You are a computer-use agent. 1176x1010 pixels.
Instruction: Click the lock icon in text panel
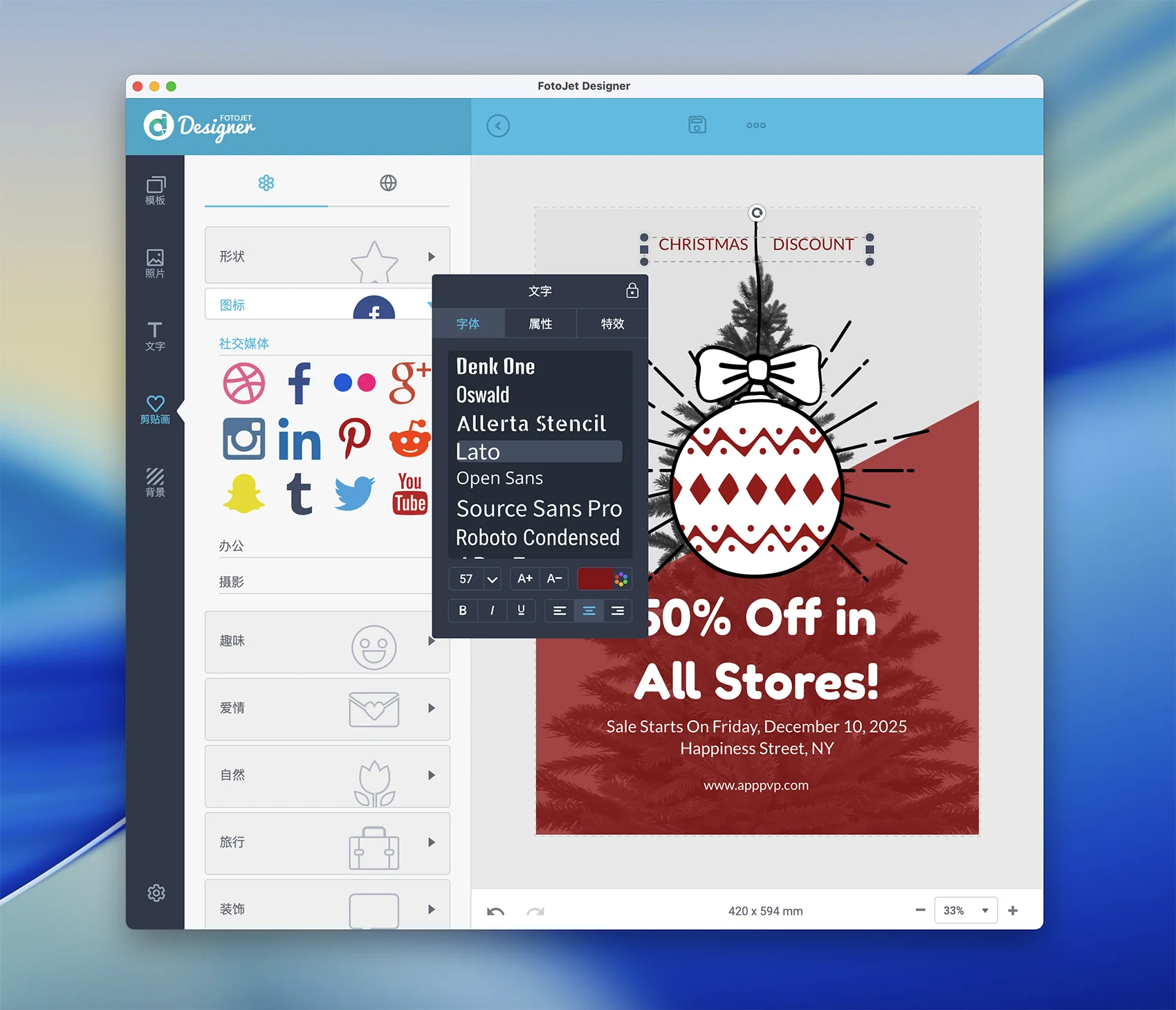(632, 291)
